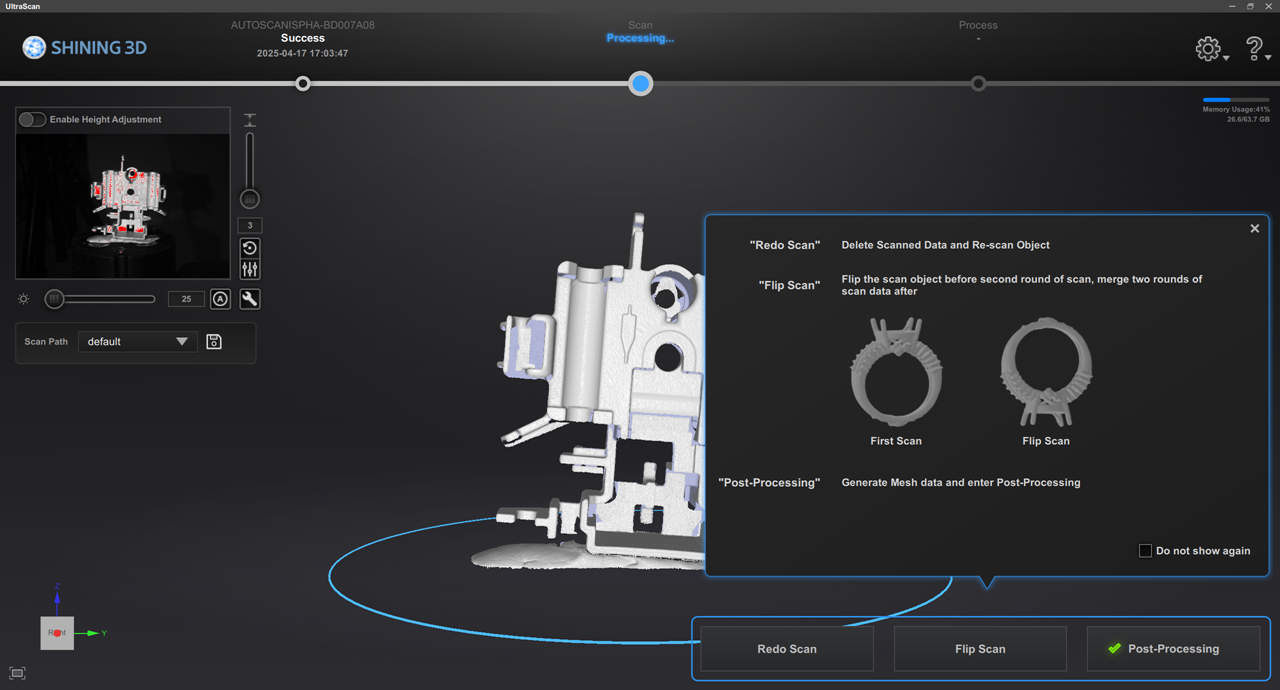The width and height of the screenshot is (1280, 690).
Task: Open the wrench calibration tool
Action: tap(250, 299)
